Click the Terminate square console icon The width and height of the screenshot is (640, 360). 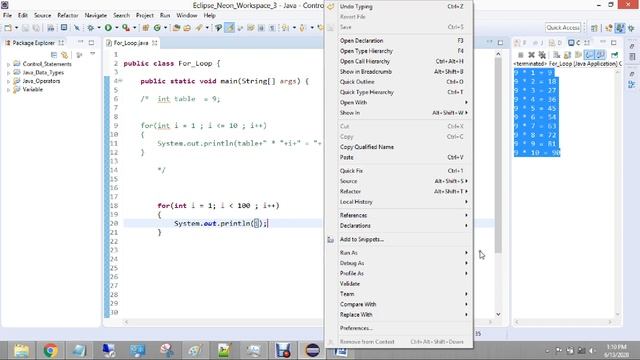pos(520,55)
